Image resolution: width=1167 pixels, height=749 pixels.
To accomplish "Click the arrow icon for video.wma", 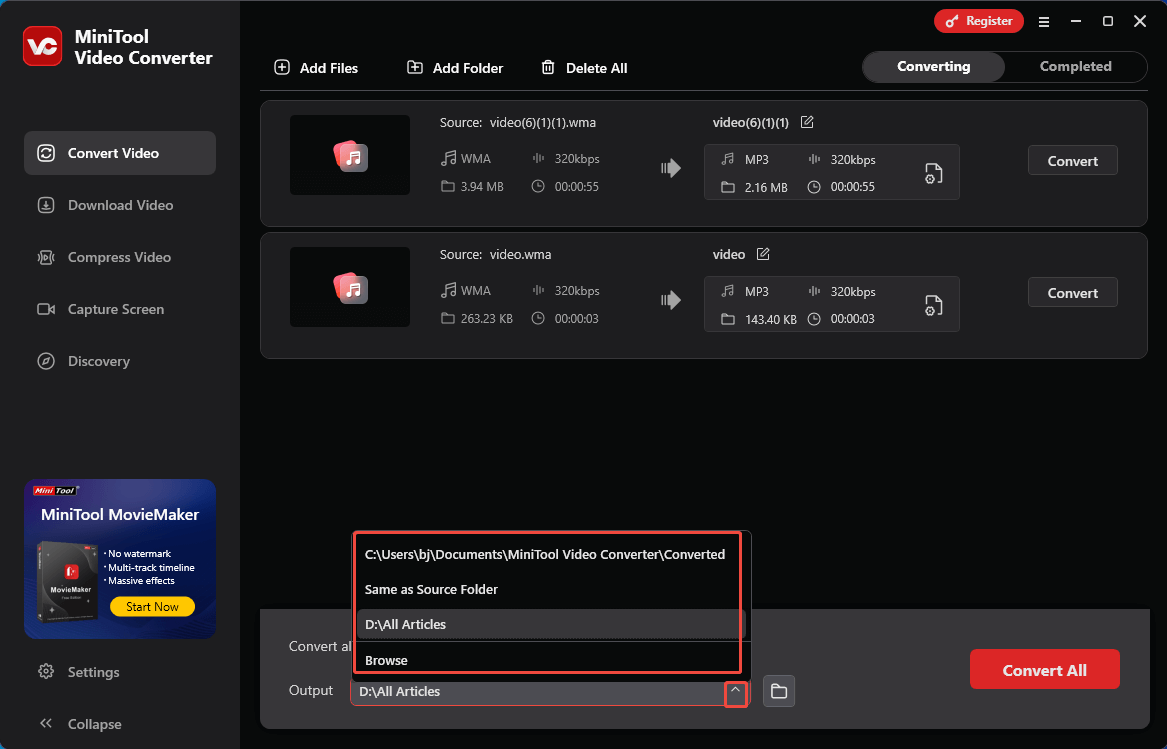I will click(671, 300).
